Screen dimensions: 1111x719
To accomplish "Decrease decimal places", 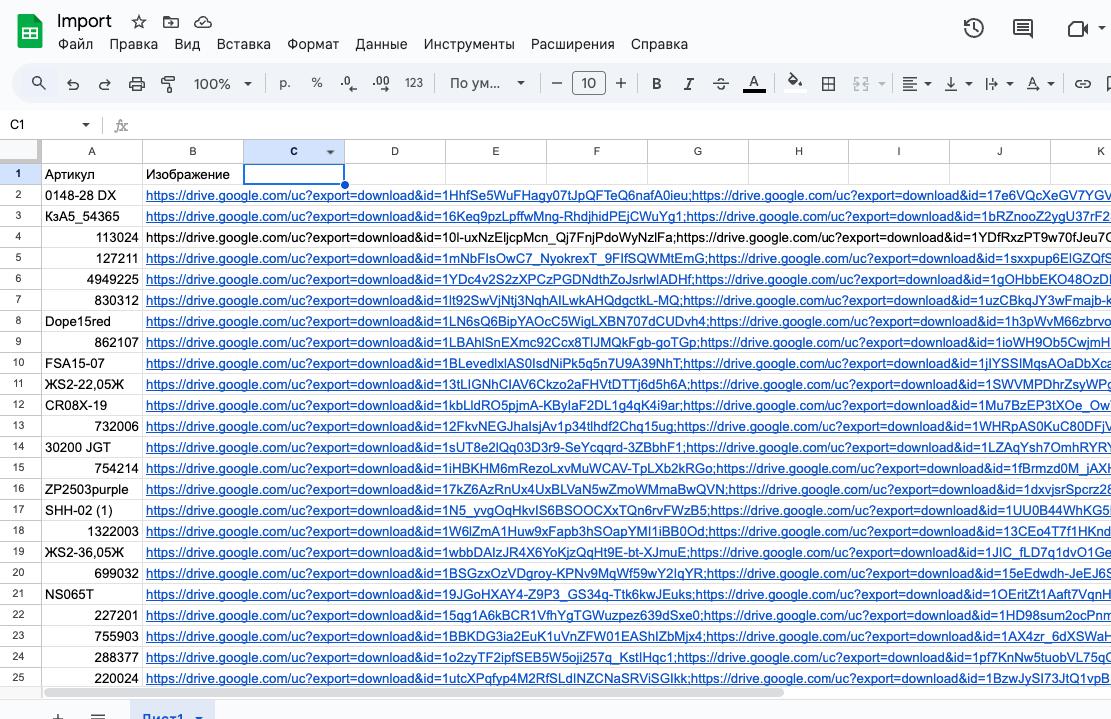I will click(x=348, y=84).
